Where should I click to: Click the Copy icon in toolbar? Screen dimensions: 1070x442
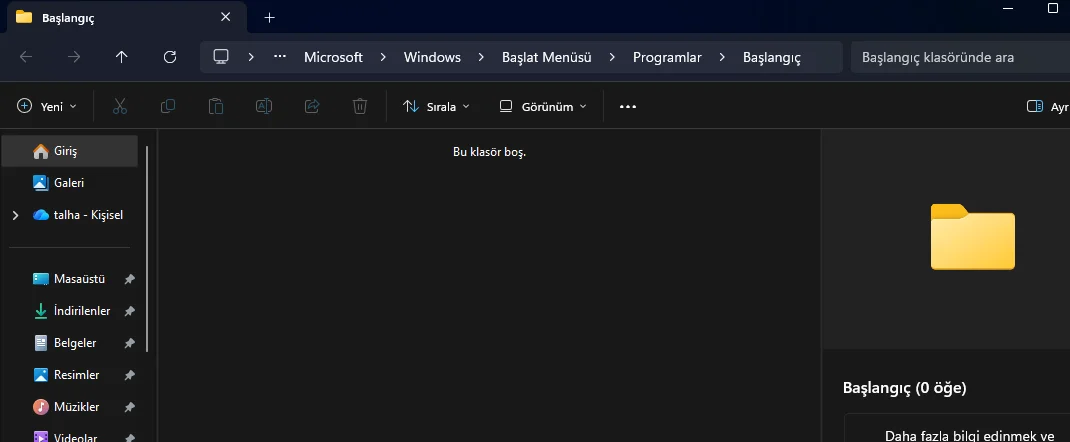coord(168,106)
